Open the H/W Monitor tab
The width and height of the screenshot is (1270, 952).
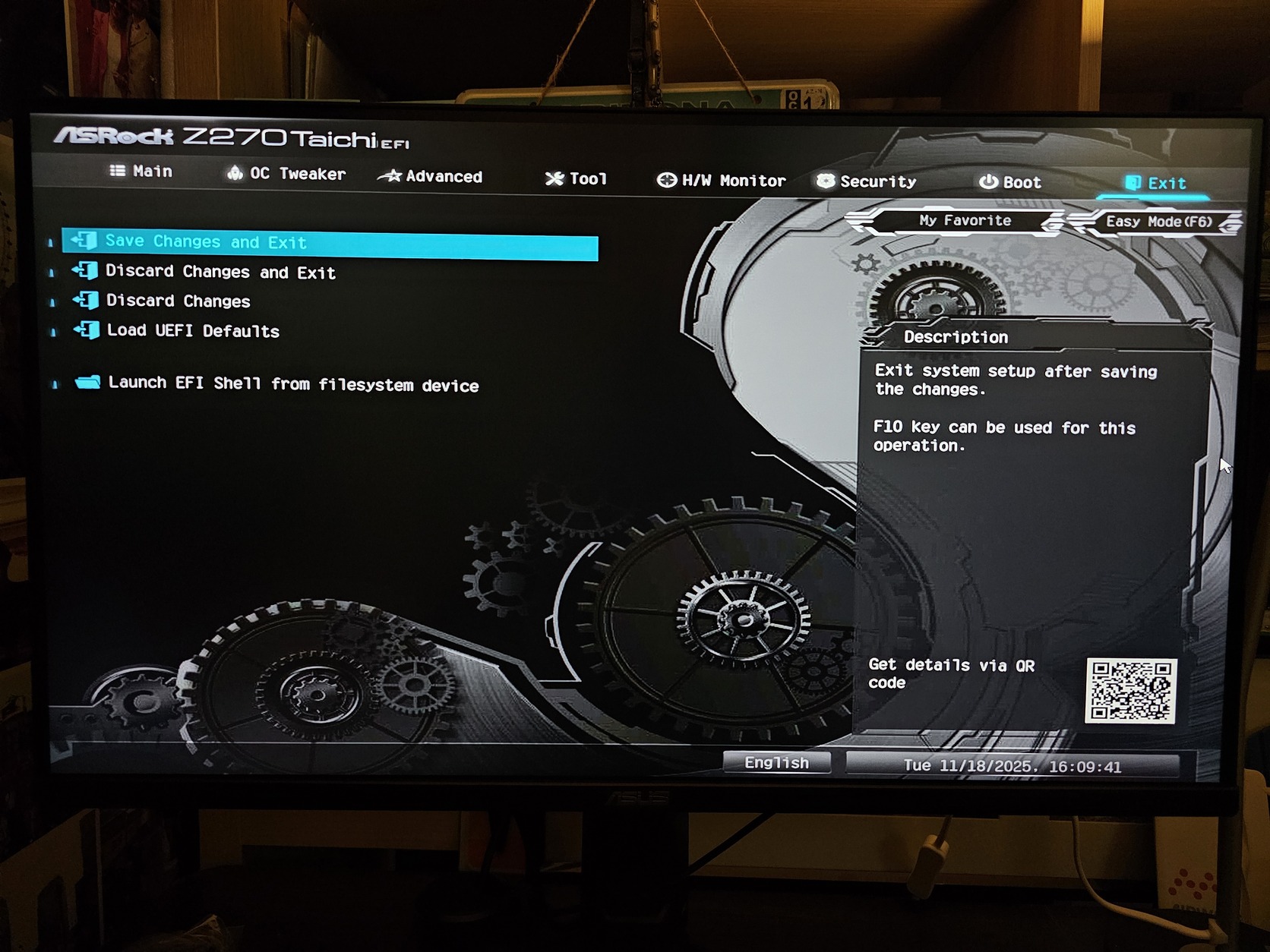[721, 181]
